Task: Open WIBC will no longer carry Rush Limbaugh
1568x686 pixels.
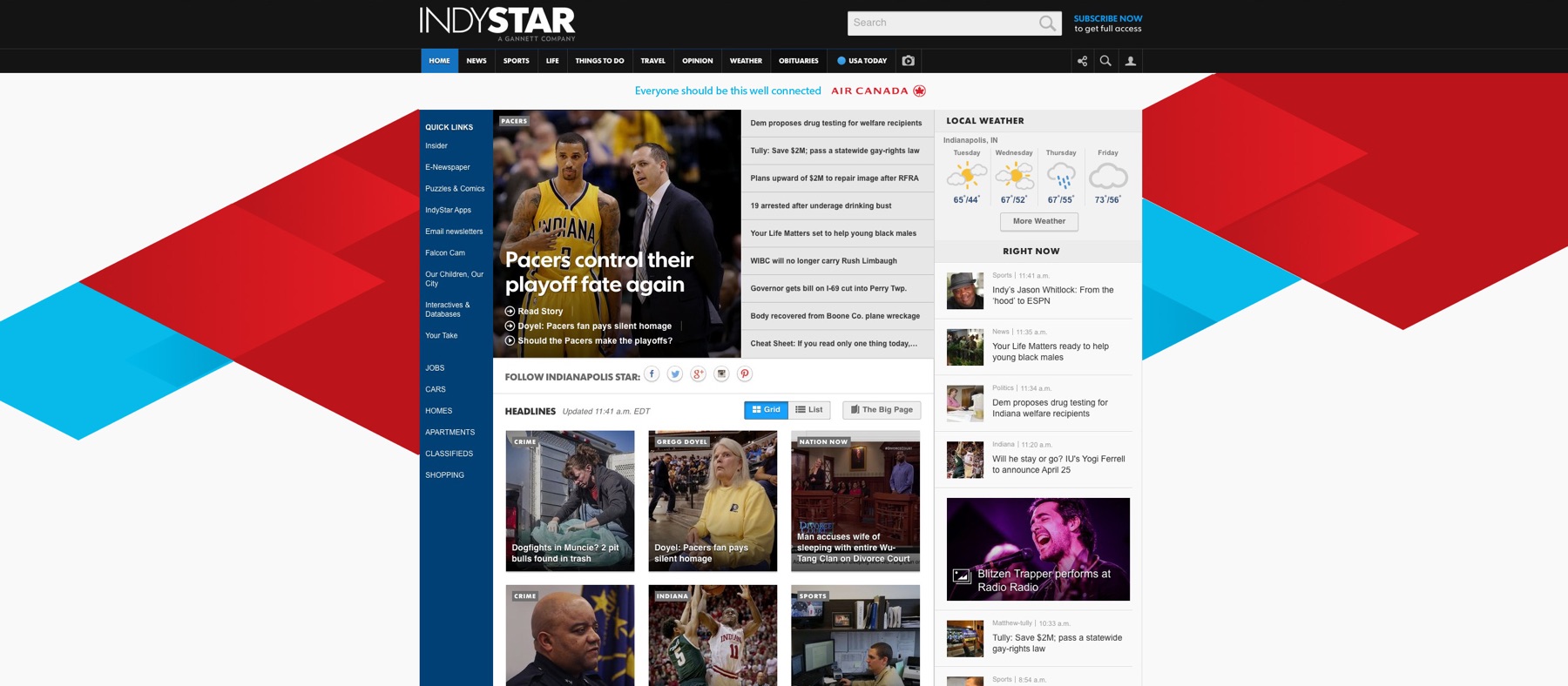Action: 824,261
